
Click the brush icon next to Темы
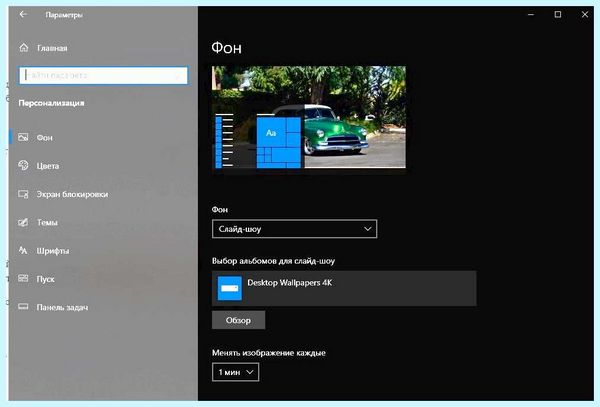coord(23,222)
